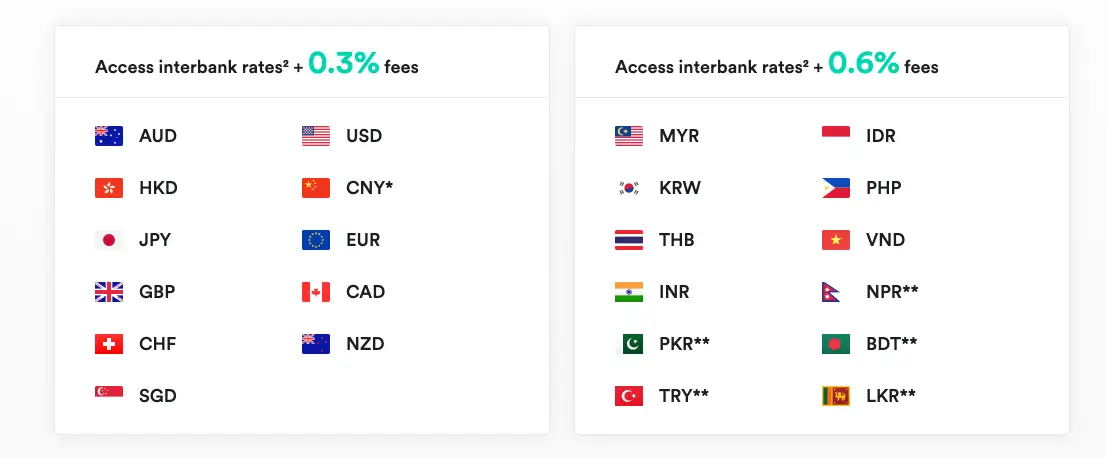Click the CNY* currency label
1106x457 pixels.
click(370, 188)
